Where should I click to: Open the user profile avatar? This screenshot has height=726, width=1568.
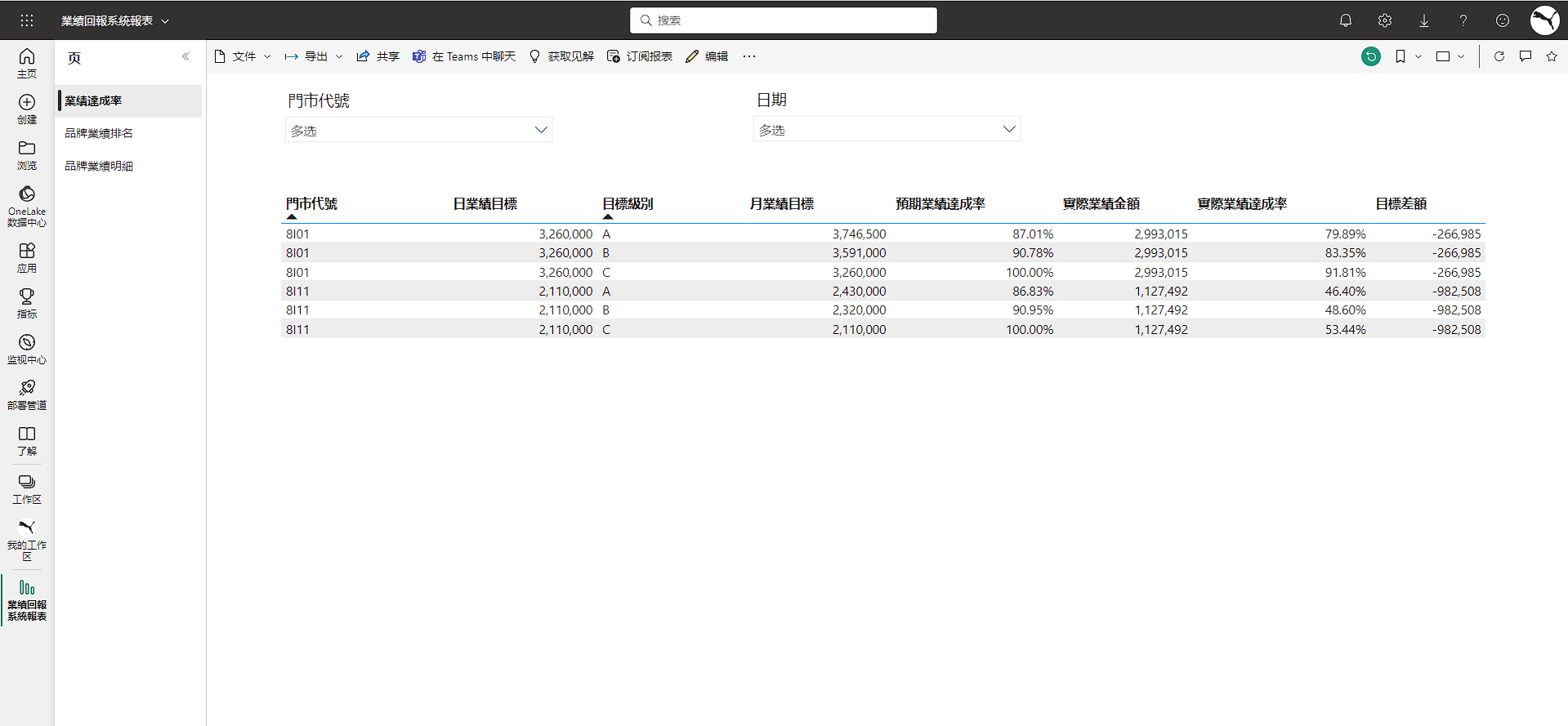click(x=1544, y=20)
